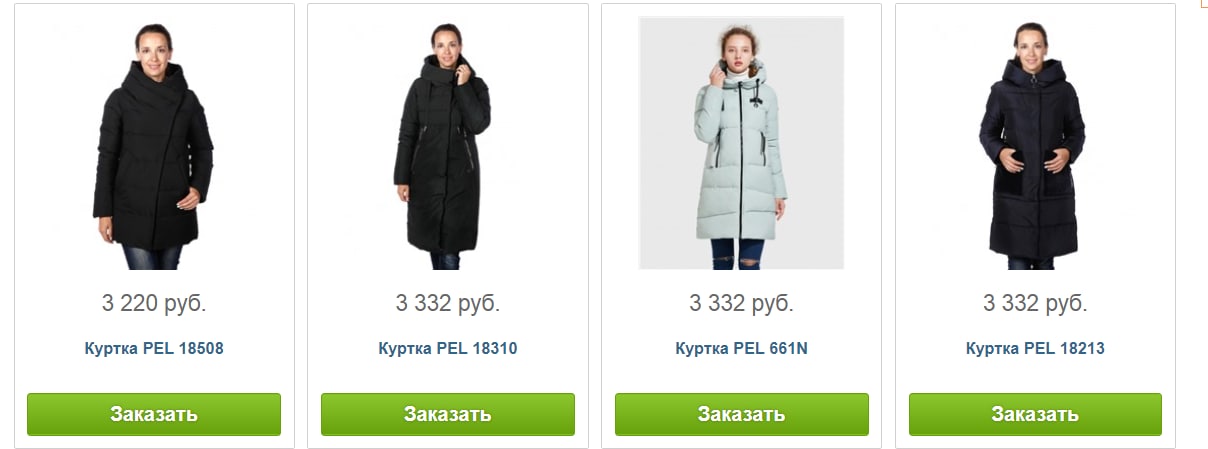Click the hood of the navy PEL 18213 coat
1208x449 pixels.
(x=1036, y=74)
